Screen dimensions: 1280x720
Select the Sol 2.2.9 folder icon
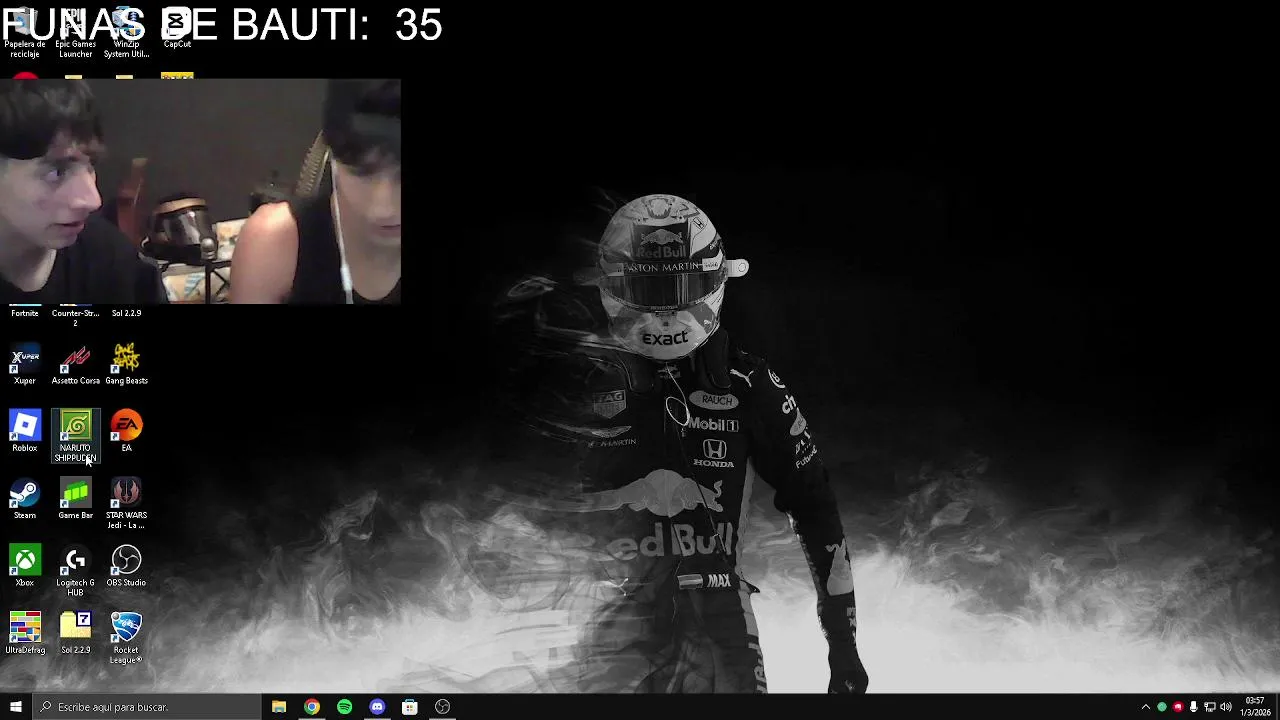point(75,633)
